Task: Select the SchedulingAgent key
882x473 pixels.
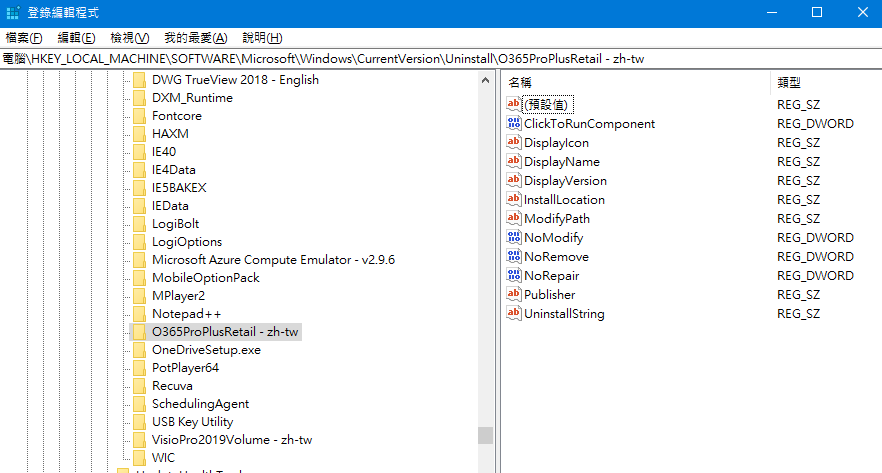Action: pos(200,404)
